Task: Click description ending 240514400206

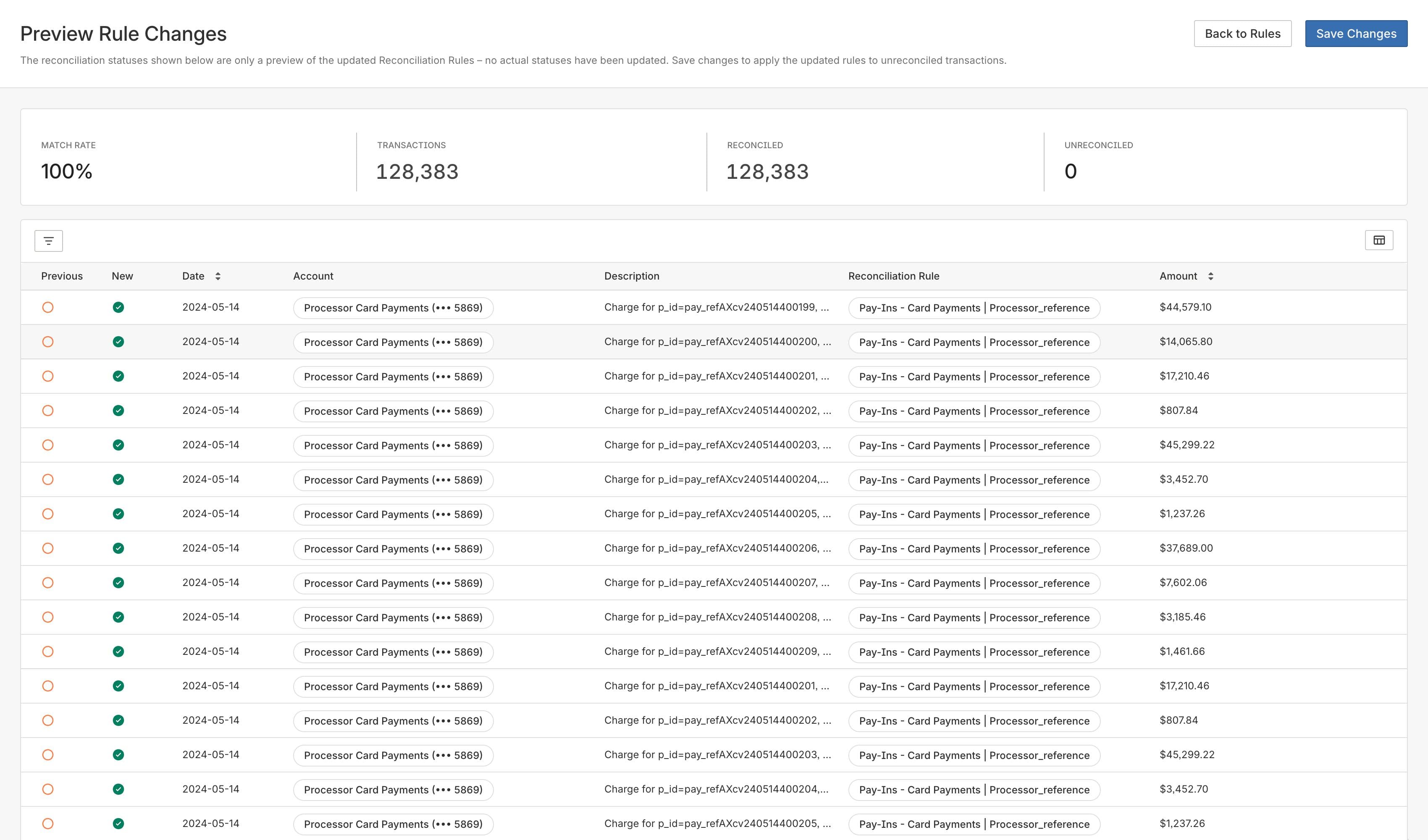Action: 717,548
